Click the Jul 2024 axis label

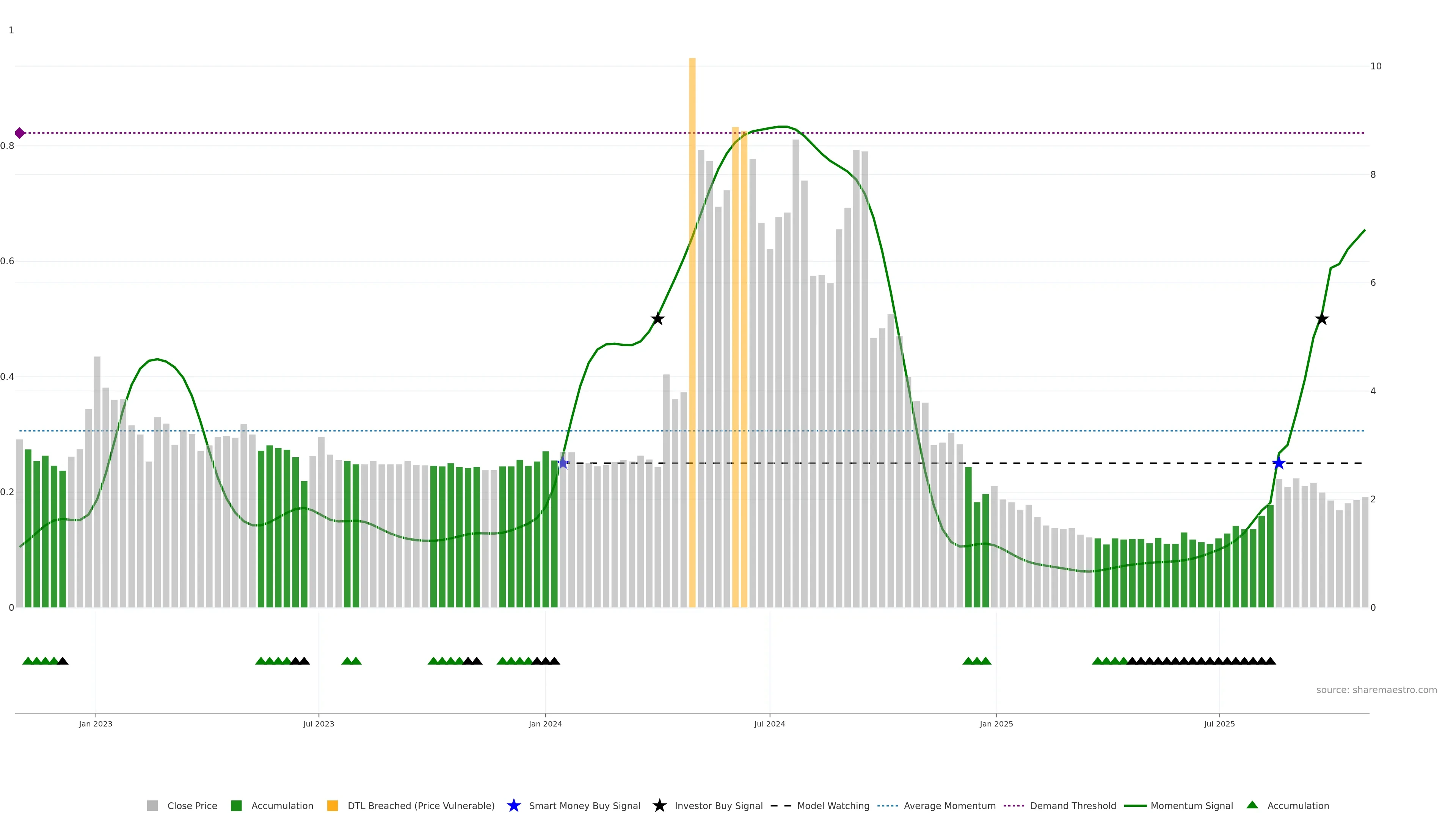pos(769,723)
